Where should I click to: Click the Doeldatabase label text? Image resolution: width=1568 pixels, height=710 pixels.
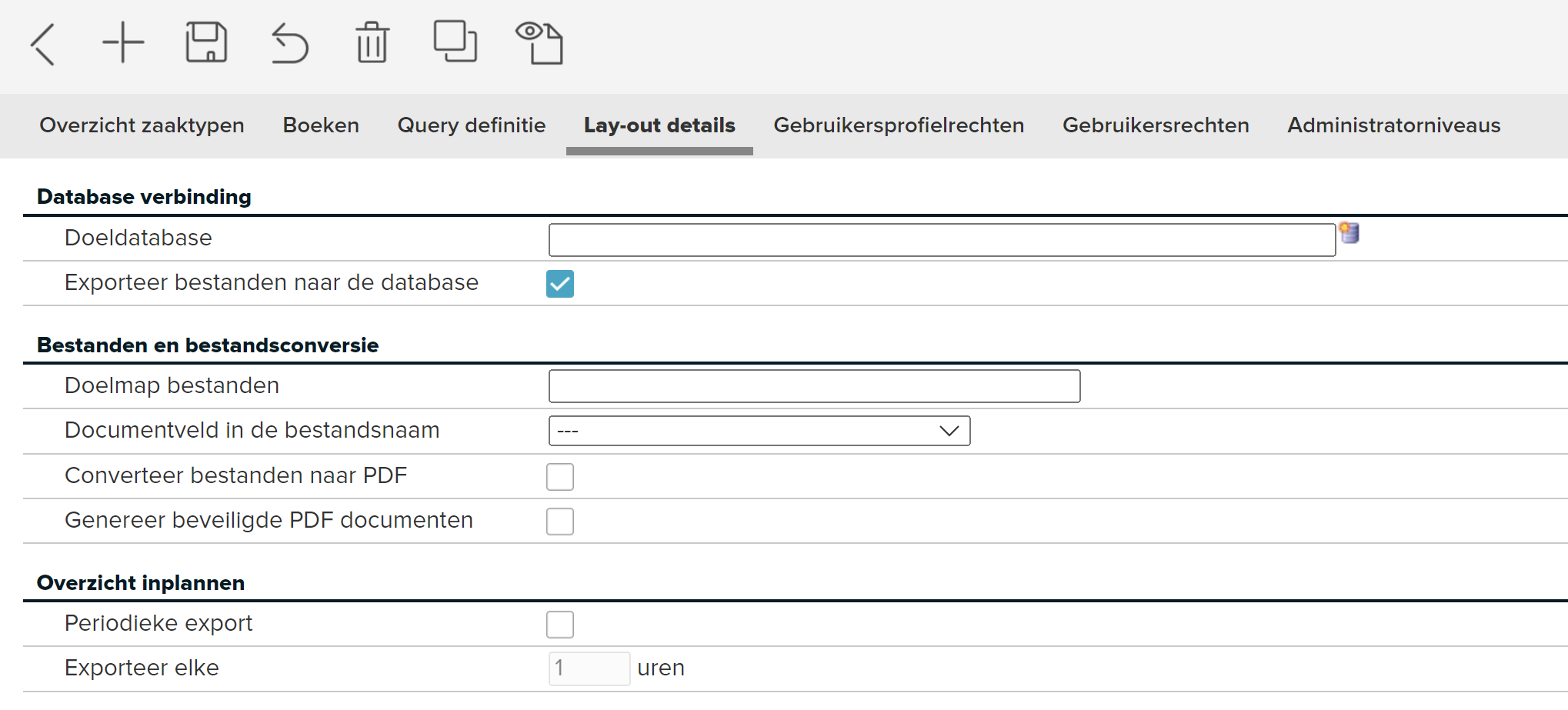(x=138, y=238)
